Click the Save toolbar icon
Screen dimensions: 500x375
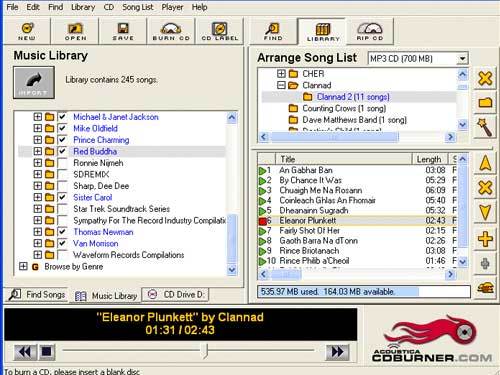(123, 31)
